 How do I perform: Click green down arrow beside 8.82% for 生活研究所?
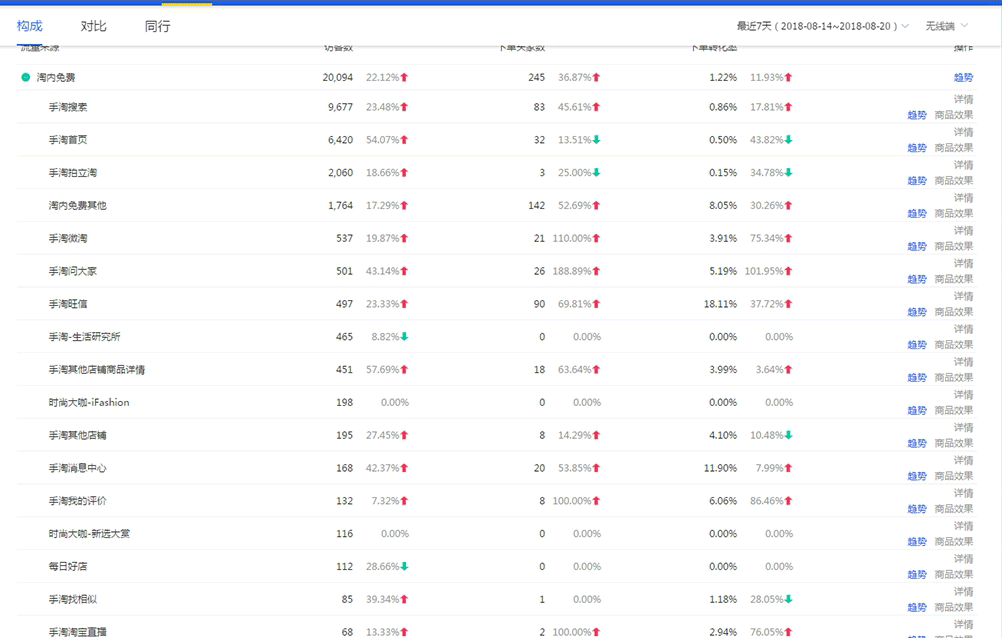coord(405,337)
